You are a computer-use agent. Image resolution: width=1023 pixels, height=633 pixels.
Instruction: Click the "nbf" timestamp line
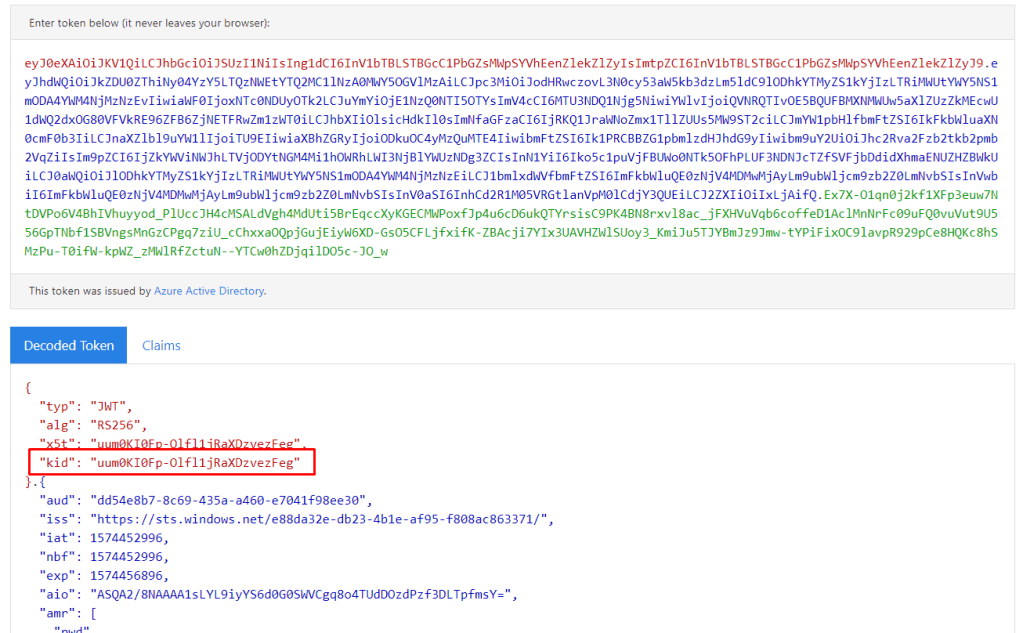tap(104, 557)
